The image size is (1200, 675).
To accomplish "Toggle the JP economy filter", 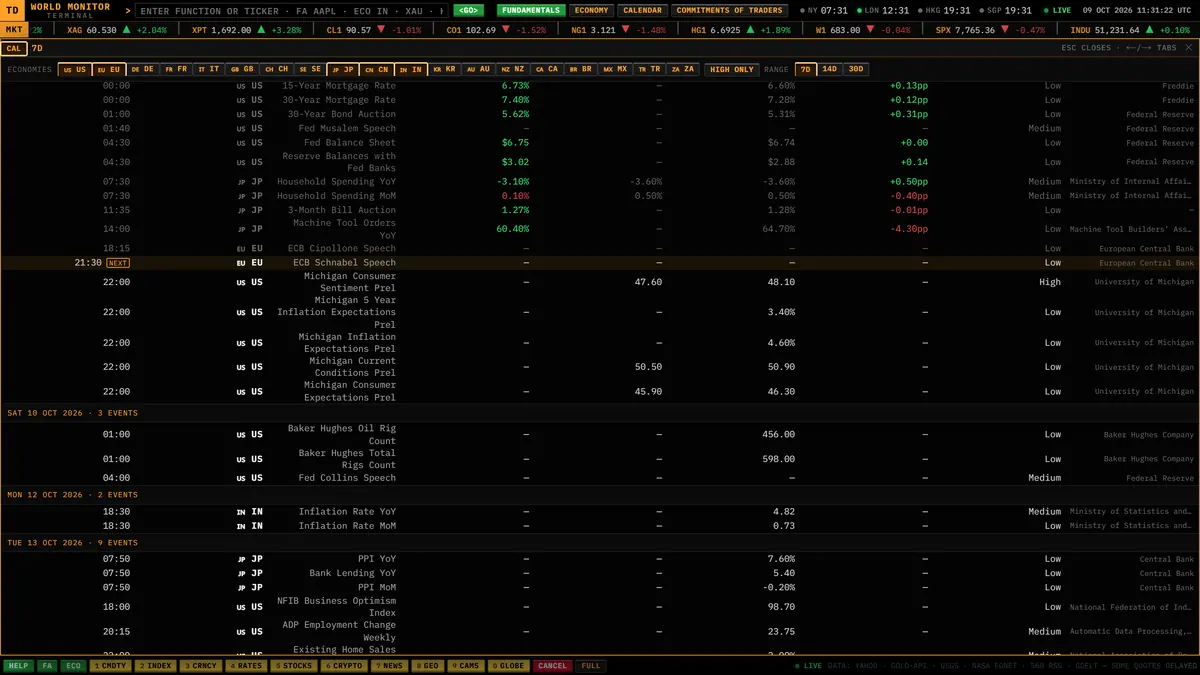I will [343, 70].
